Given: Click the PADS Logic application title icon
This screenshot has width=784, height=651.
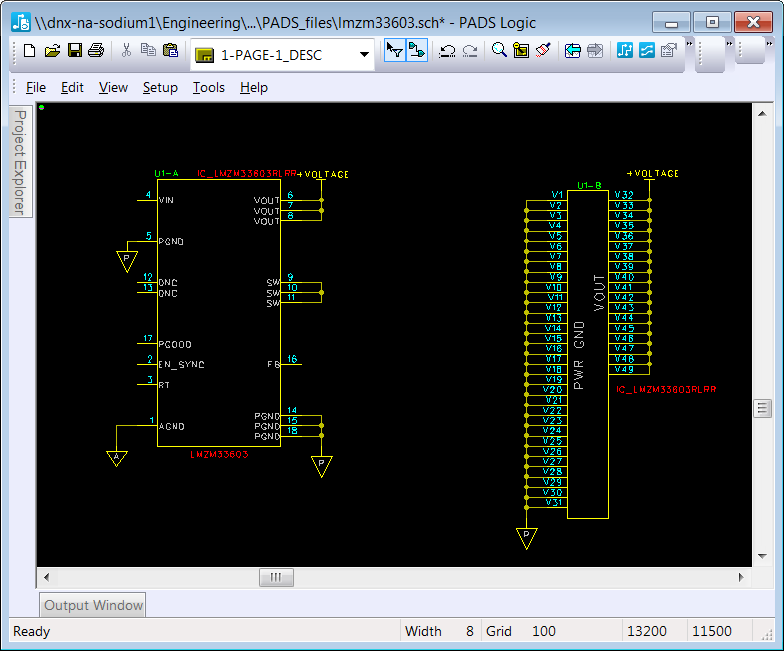Looking at the screenshot, I should 20,22.
